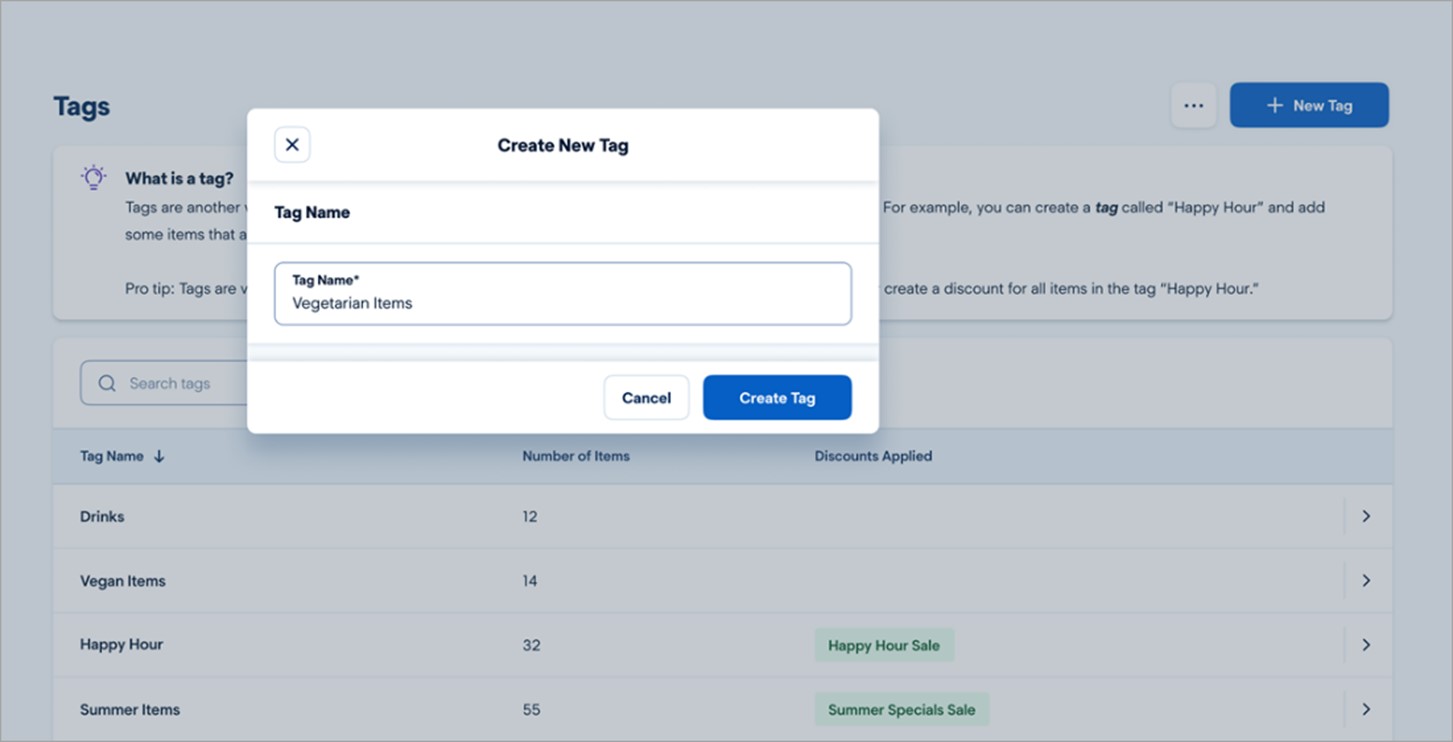Click the Tag Name section heading
Viewport: 1453px width, 742px height.
coord(312,212)
